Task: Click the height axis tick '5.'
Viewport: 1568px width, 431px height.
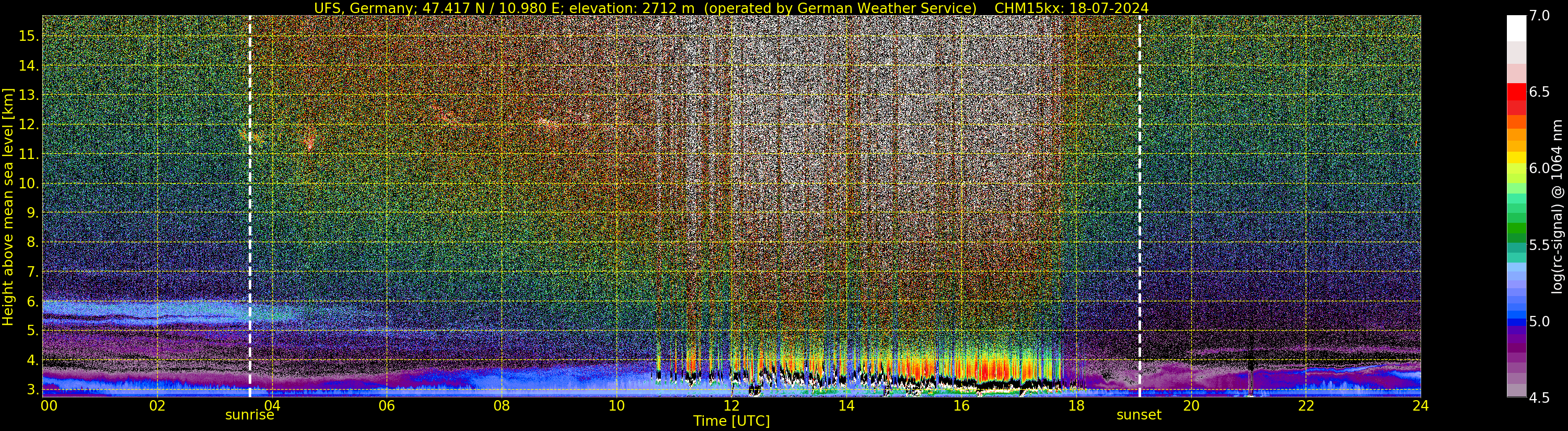Action: (32, 331)
